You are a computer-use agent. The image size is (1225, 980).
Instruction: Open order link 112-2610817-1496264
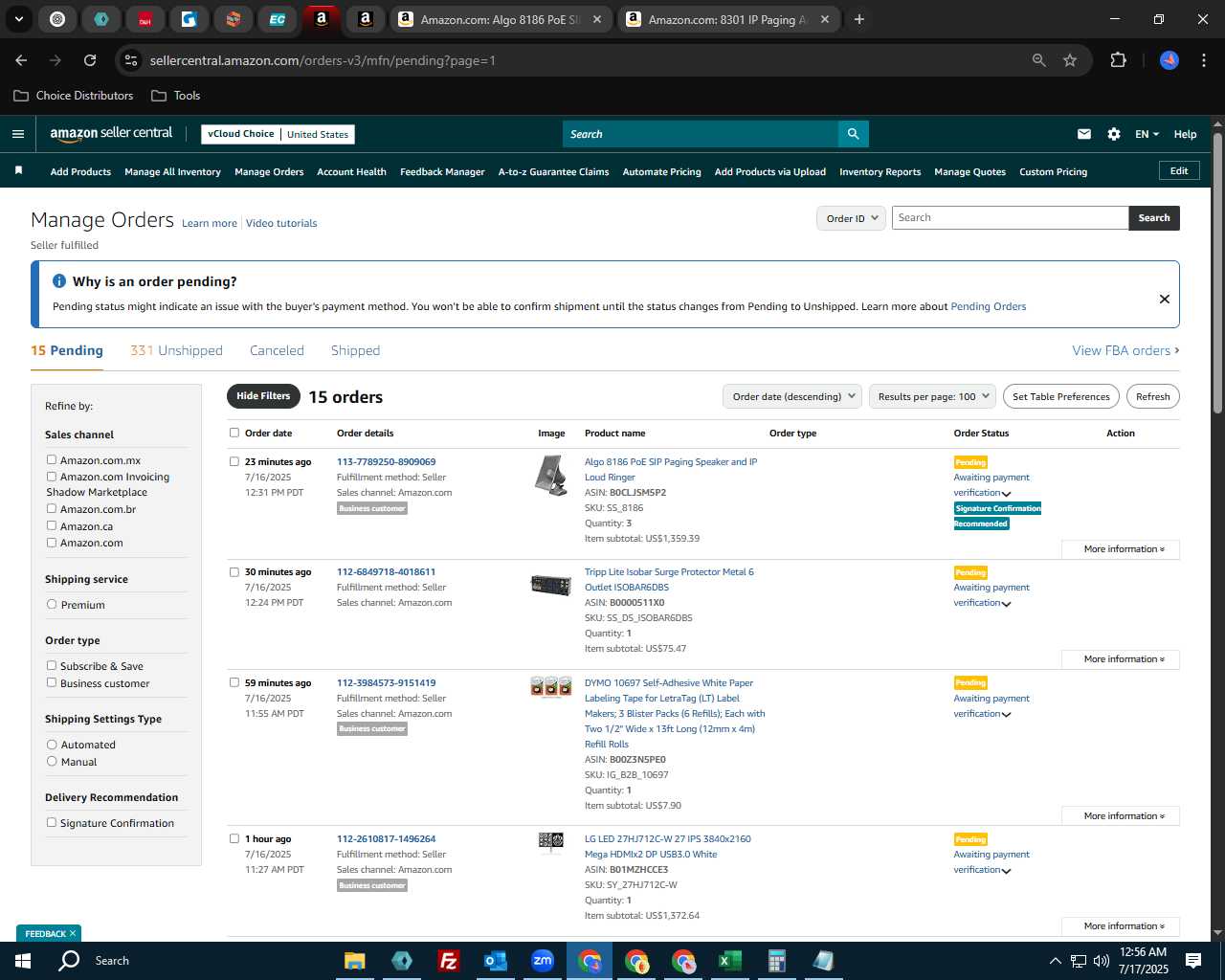tap(386, 839)
